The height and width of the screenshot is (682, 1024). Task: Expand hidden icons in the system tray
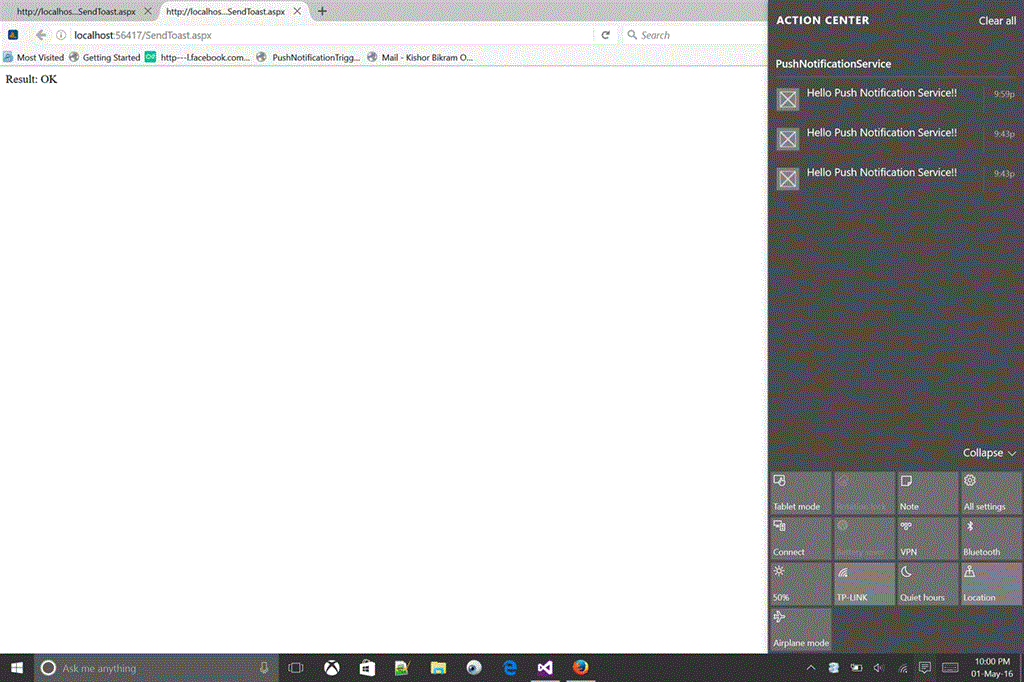point(811,668)
